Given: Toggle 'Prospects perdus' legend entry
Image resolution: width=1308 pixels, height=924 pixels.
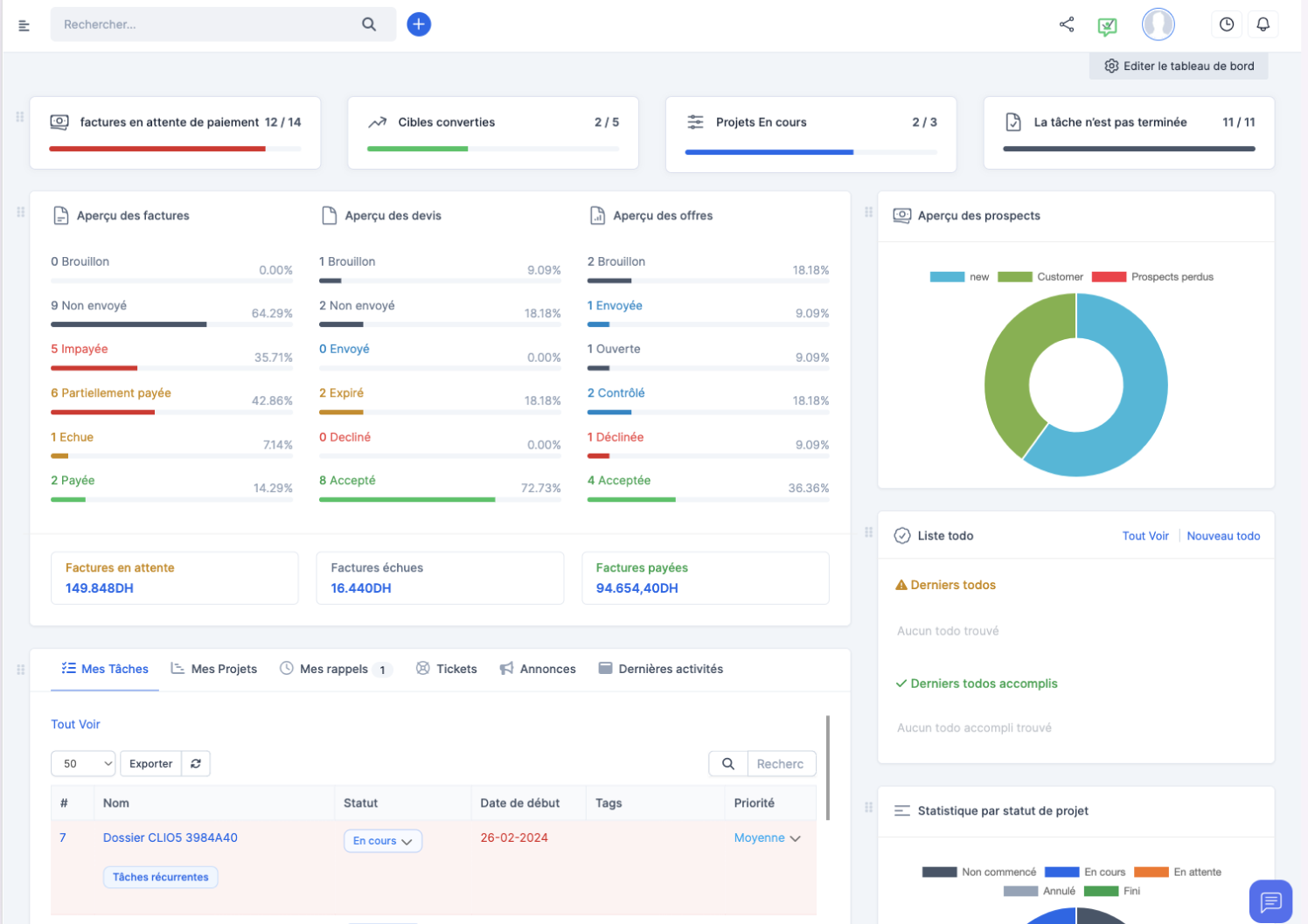Looking at the screenshot, I should (1152, 277).
